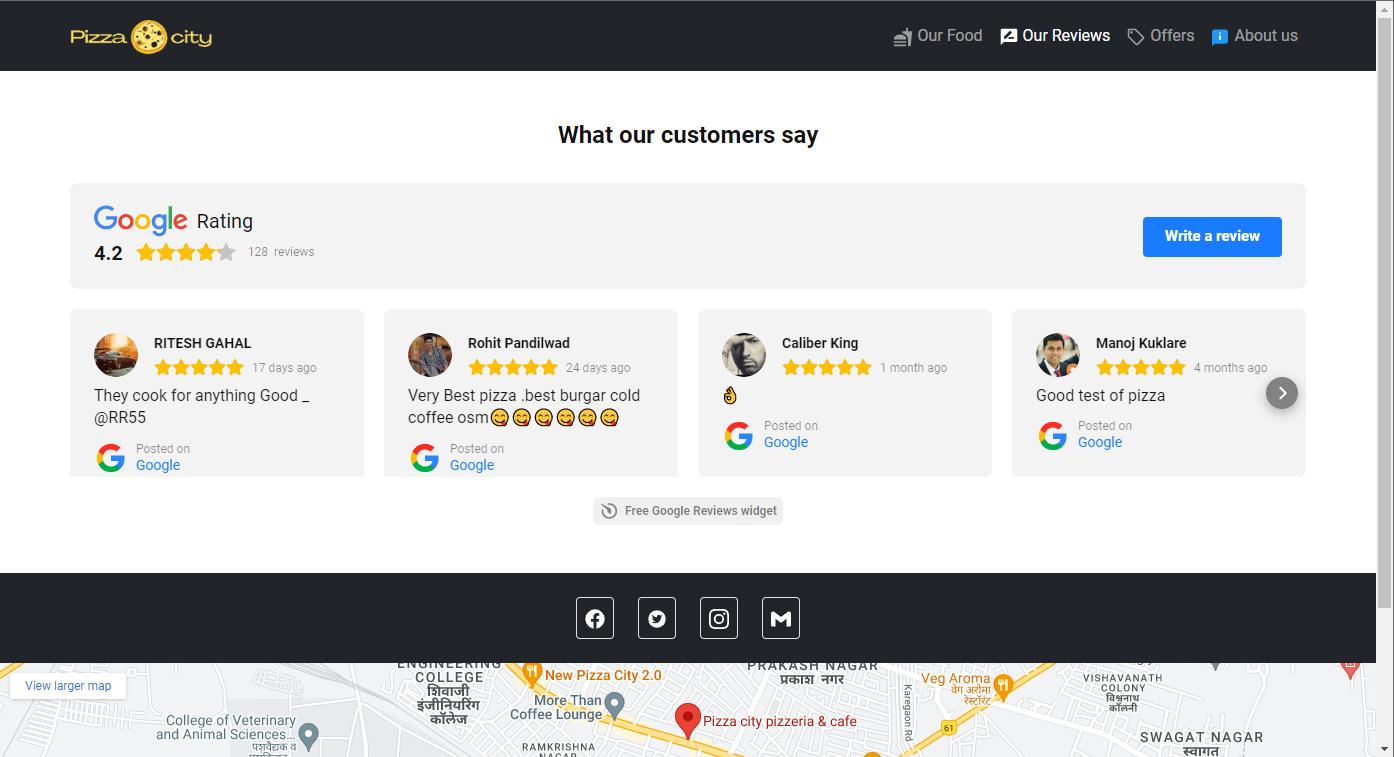Click "4 months ago" timestamp
The image size is (1394, 757).
(x=1230, y=368)
